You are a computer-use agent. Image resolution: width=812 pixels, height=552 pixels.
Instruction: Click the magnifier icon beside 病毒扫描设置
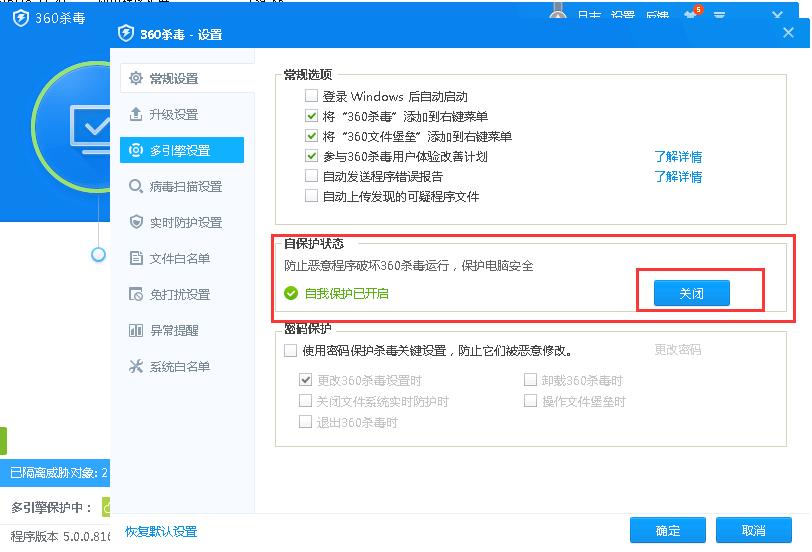point(136,186)
